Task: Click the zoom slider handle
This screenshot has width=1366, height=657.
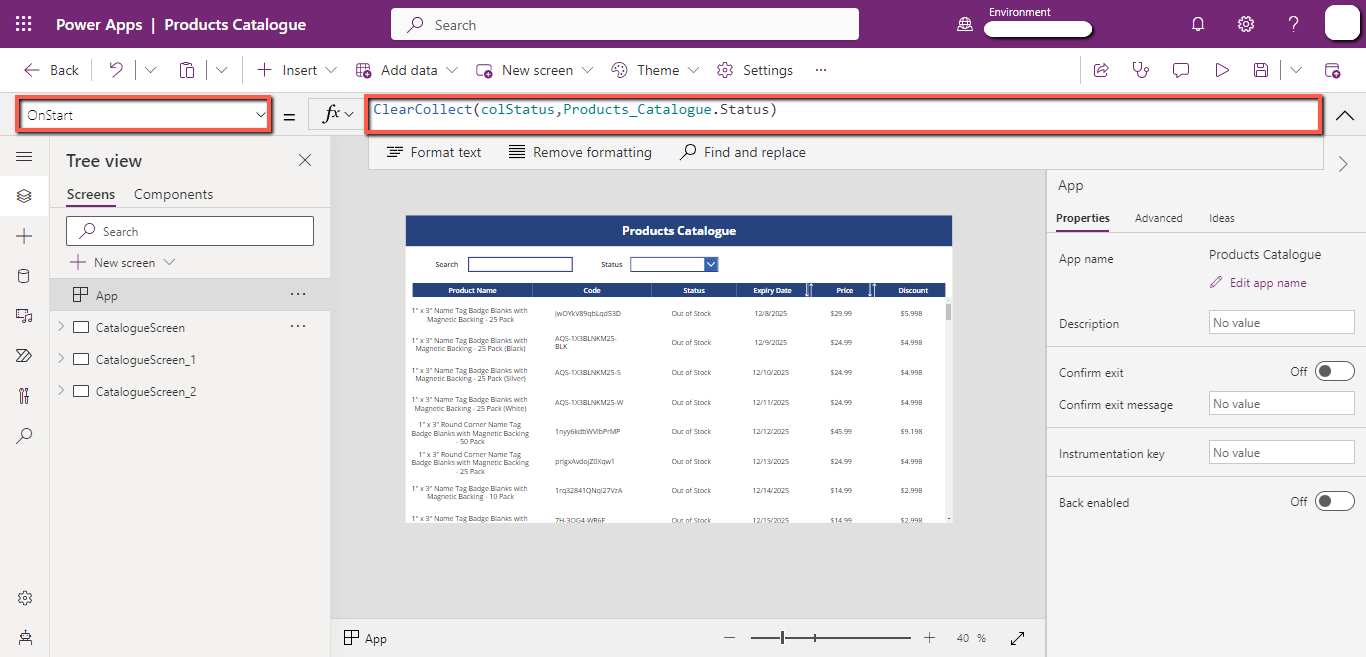Action: coord(783,638)
